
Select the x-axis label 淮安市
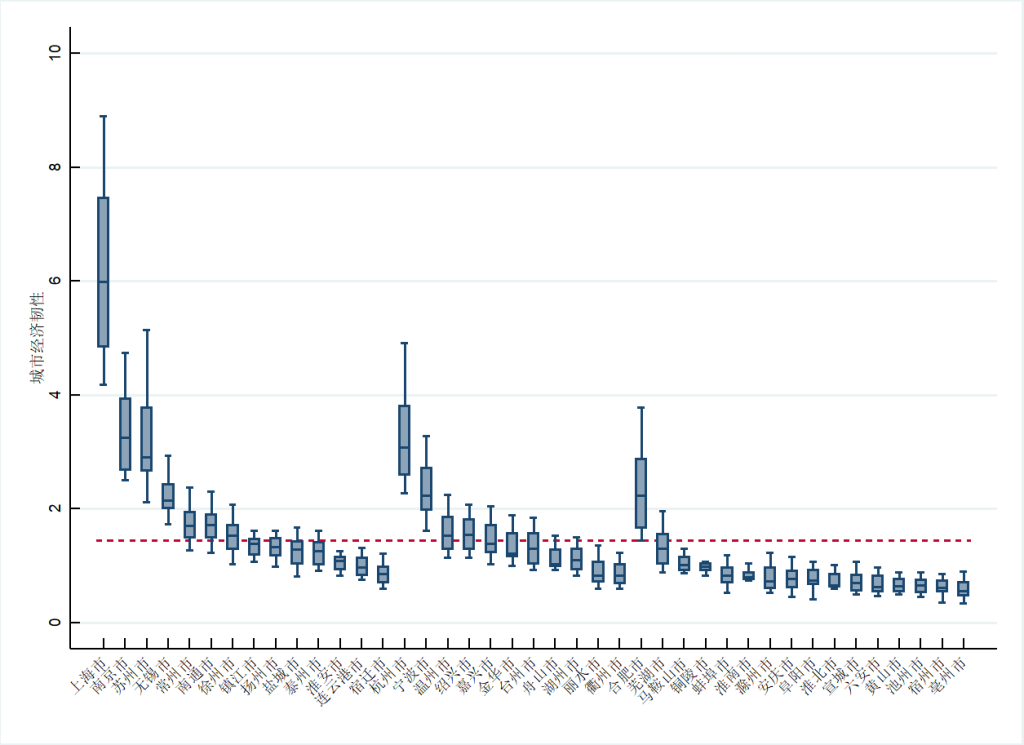pyautogui.click(x=325, y=676)
